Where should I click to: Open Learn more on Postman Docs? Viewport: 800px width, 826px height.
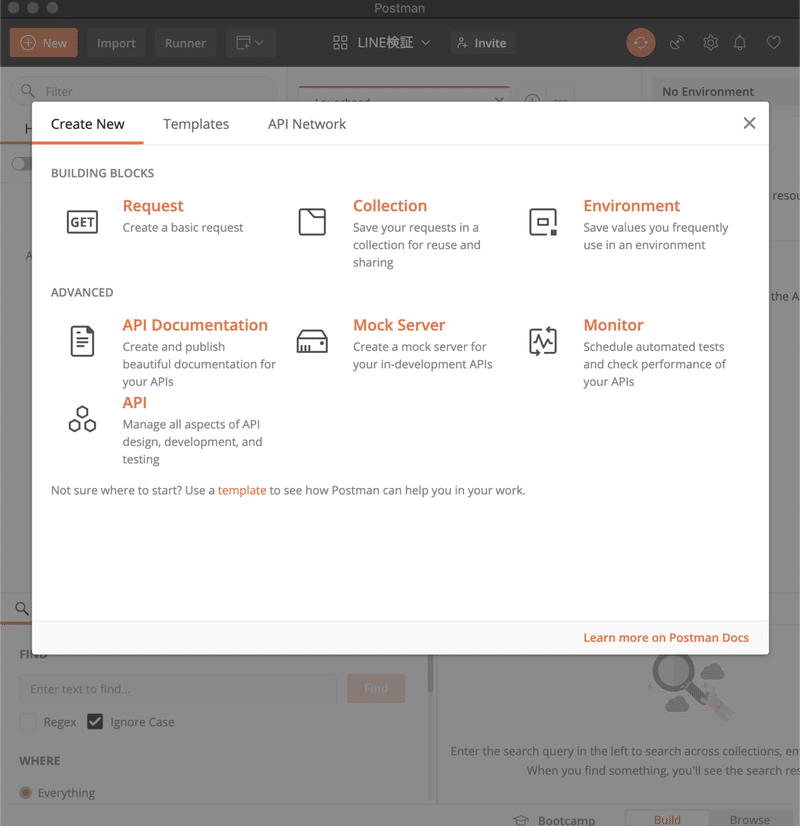pyautogui.click(x=666, y=637)
